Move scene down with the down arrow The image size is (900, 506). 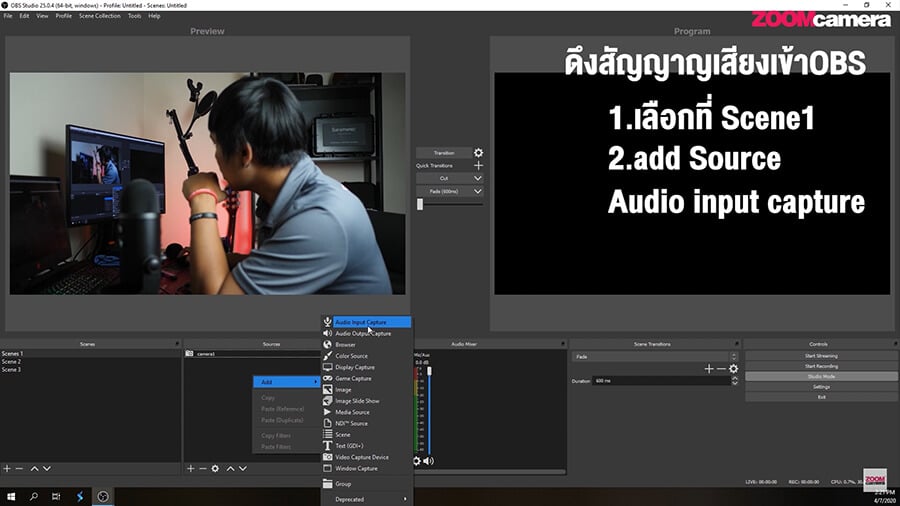pos(47,469)
